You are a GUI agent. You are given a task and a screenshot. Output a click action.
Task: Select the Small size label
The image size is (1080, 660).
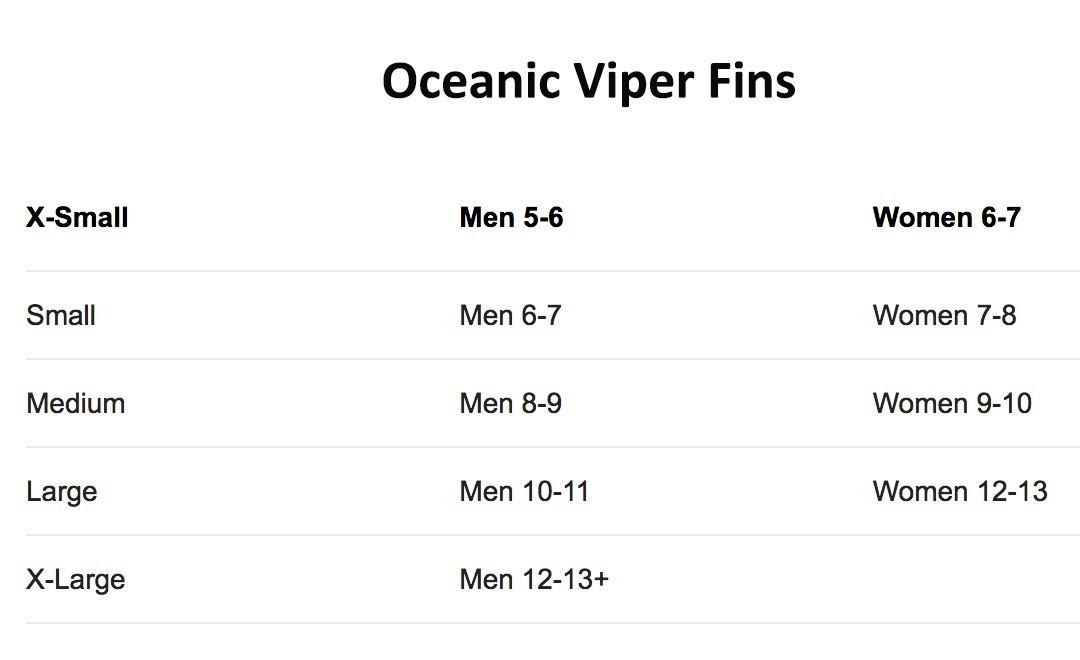(61, 316)
